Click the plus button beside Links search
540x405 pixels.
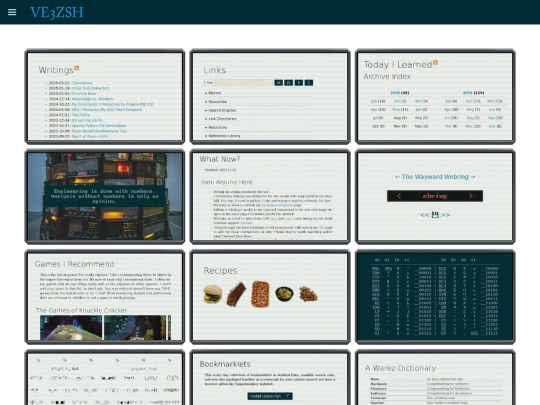(299, 83)
